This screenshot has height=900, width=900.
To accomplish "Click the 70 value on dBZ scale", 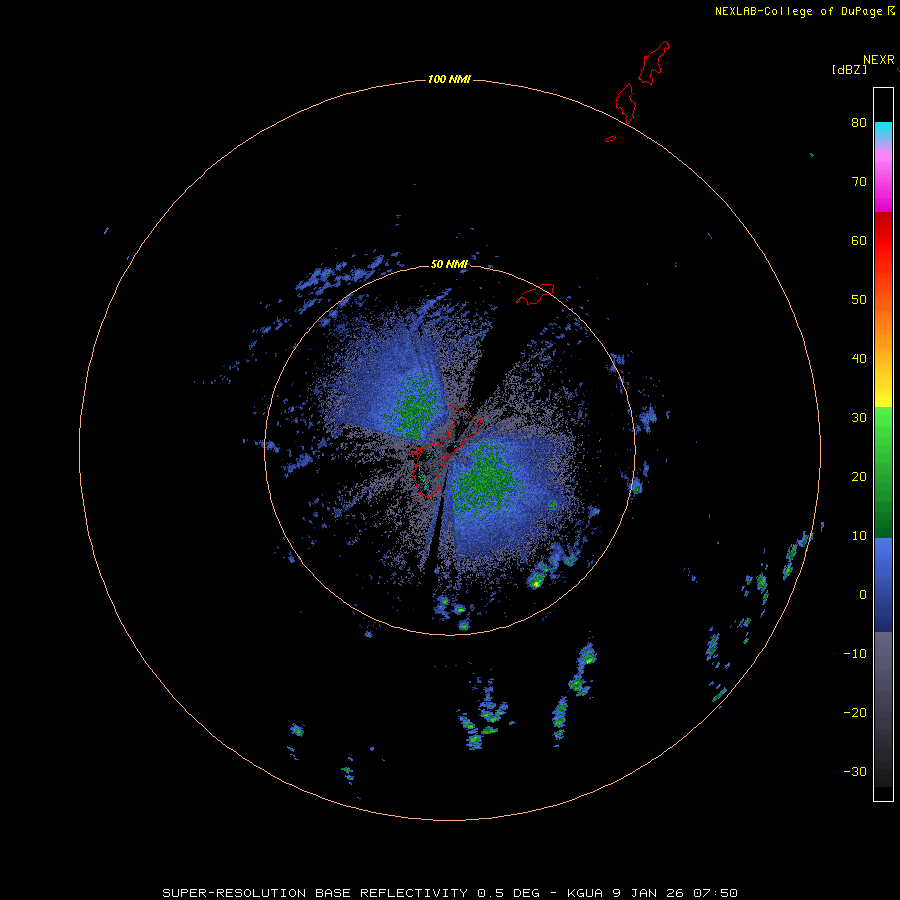I will coord(859,181).
